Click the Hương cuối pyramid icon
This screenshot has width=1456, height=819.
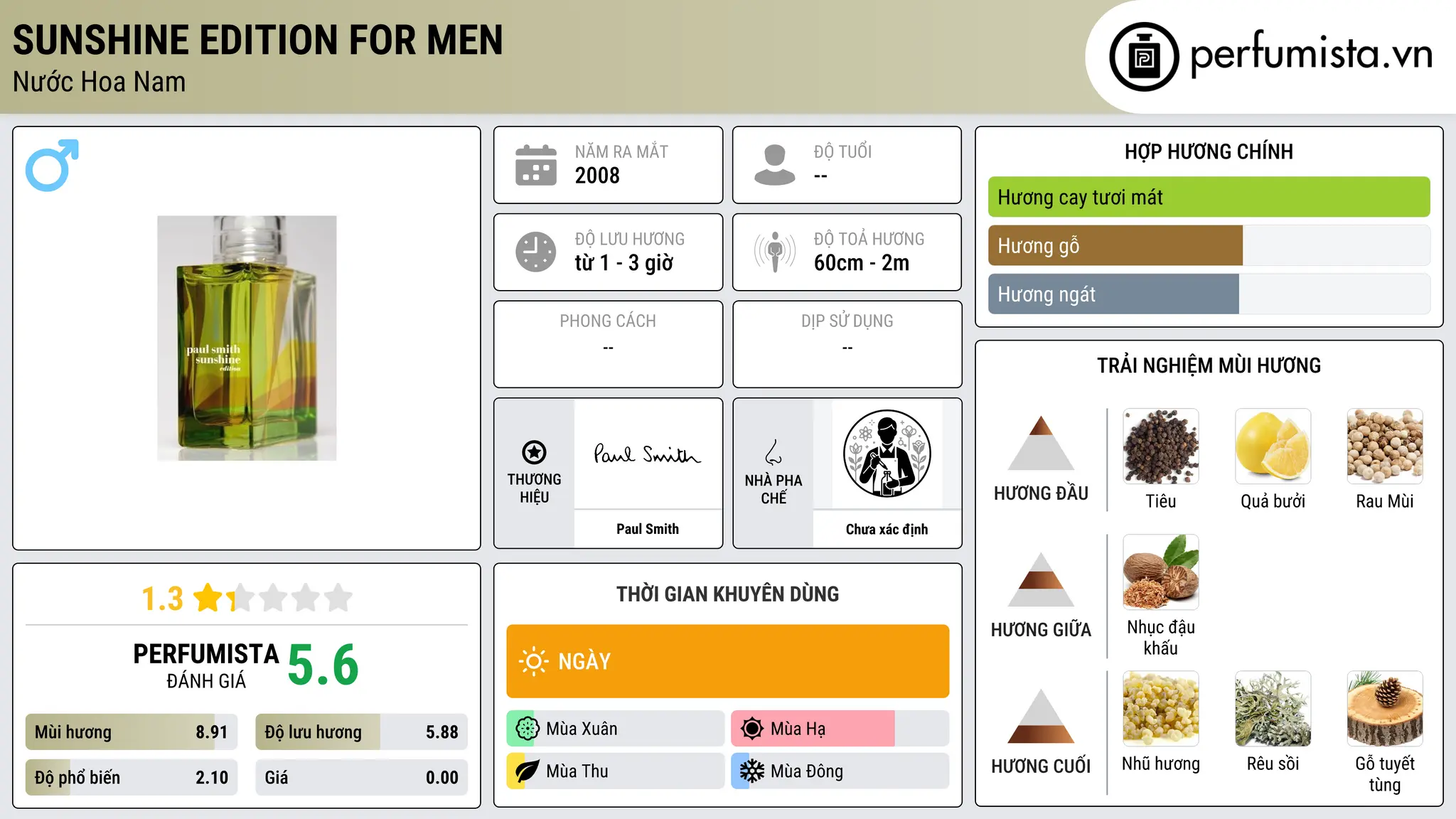pos(1041,716)
